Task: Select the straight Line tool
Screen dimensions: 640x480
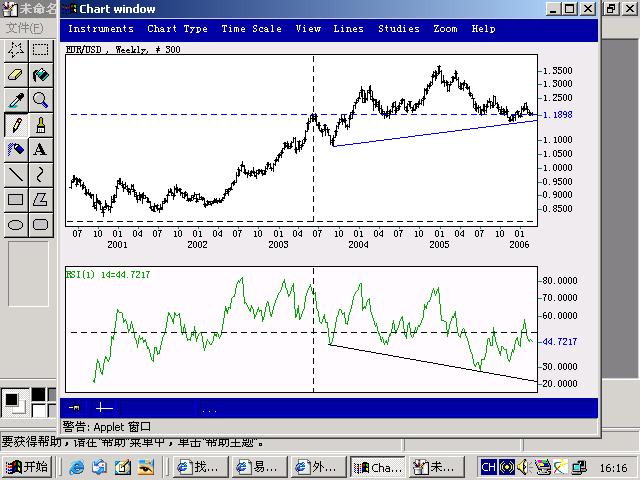Action: click(x=16, y=175)
